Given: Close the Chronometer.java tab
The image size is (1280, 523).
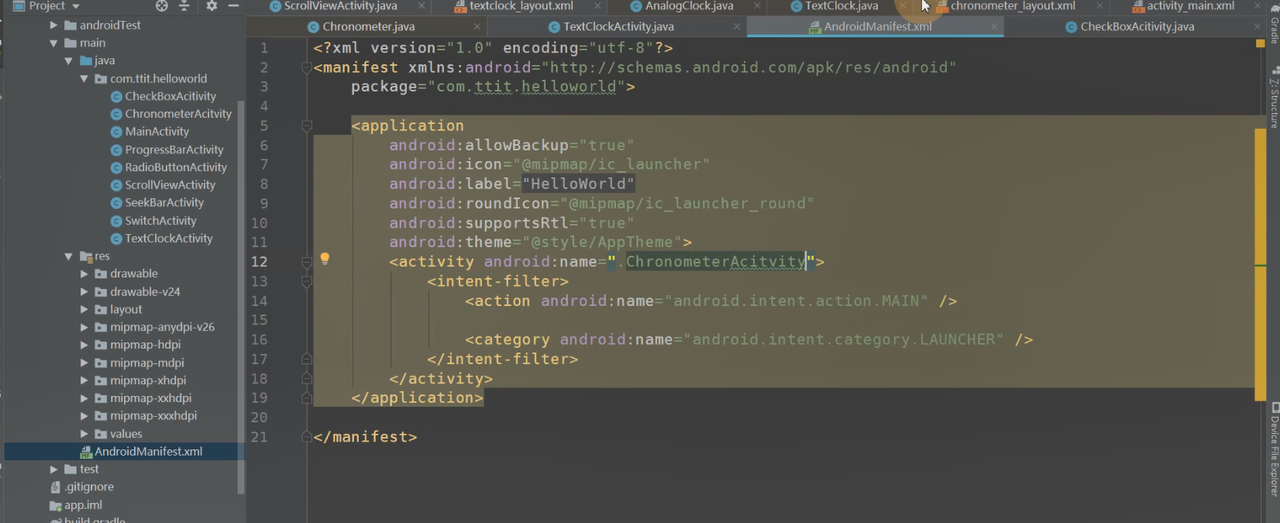Looking at the screenshot, I should point(476,27).
